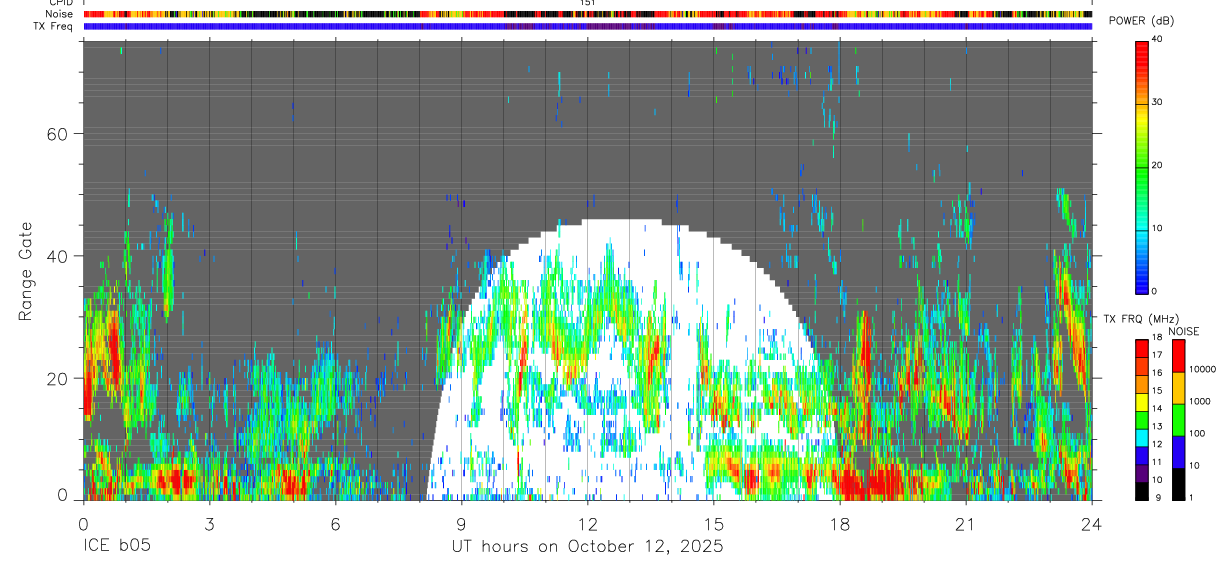Click the POWER (dB) colorbar title
This screenshot has width=1228, height=567.
[1142, 21]
